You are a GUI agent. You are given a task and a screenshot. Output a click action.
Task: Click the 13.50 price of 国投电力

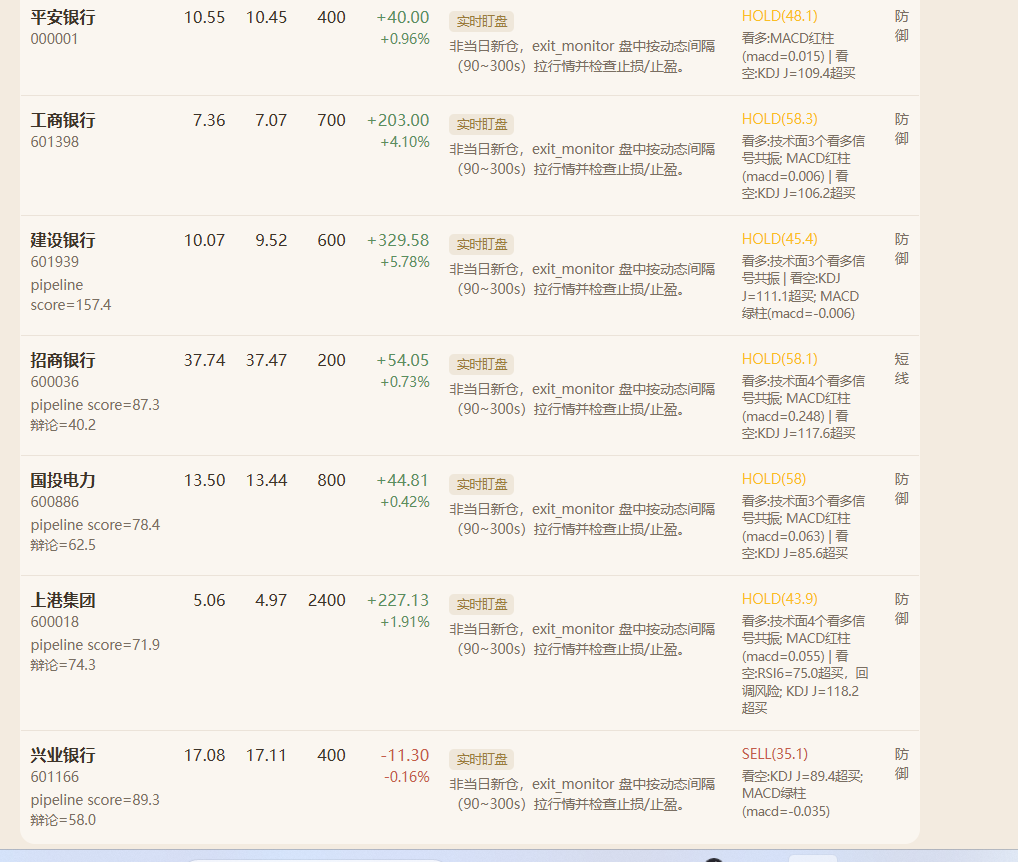point(205,481)
